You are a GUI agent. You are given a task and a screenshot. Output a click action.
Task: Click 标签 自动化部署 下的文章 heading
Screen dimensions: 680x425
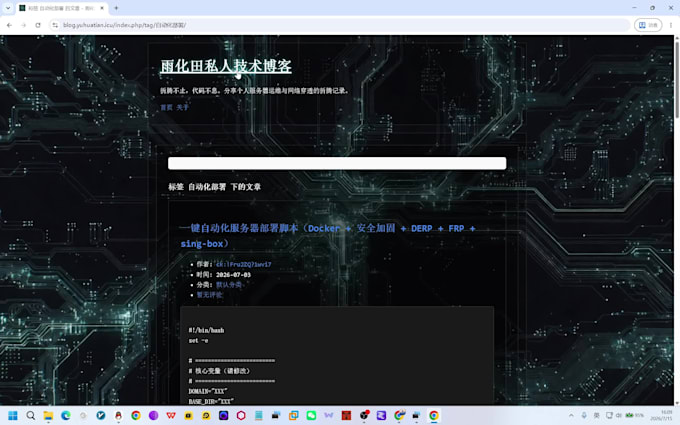coord(215,187)
